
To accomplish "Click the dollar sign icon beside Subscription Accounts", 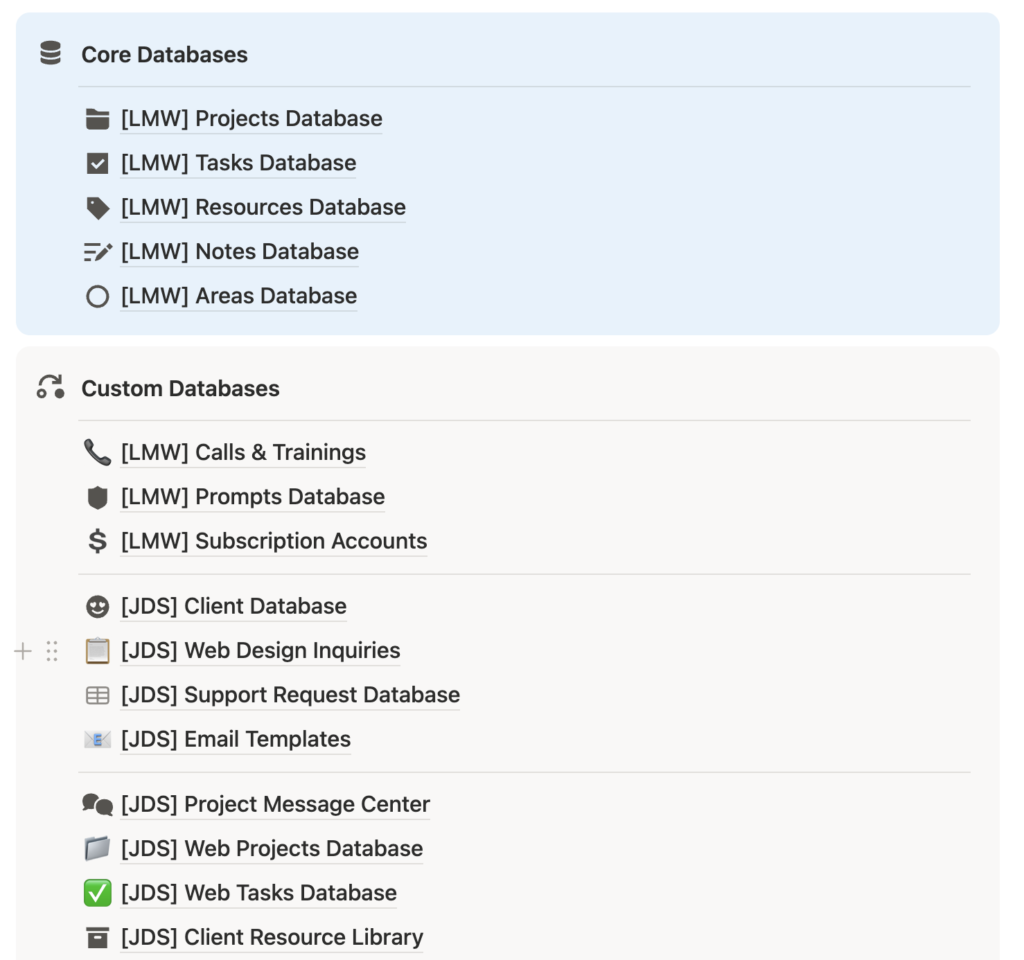I will [97, 541].
